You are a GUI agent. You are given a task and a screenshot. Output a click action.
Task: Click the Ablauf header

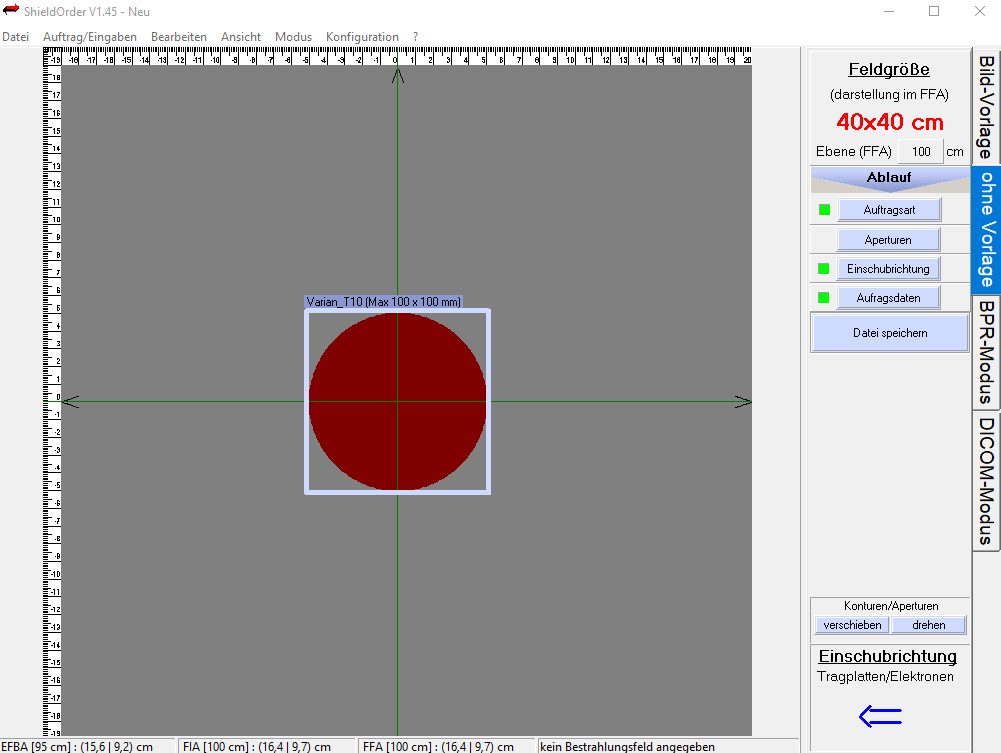pyautogui.click(x=889, y=177)
